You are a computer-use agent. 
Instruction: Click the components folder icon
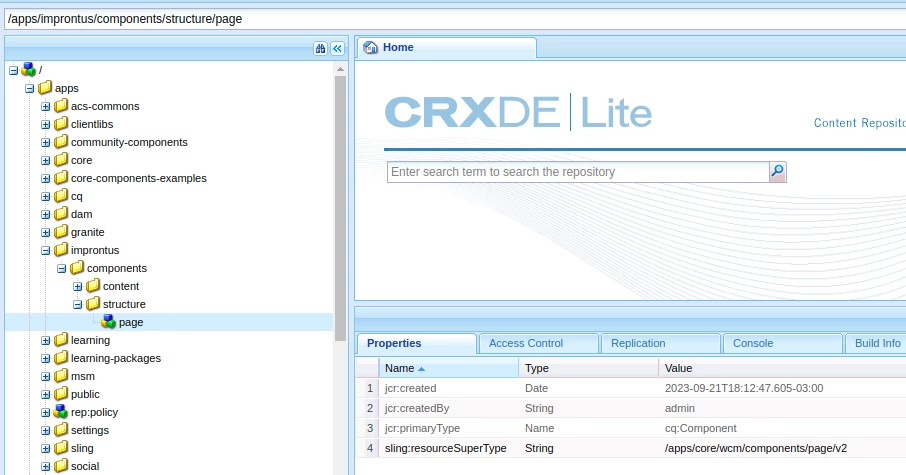tap(77, 268)
